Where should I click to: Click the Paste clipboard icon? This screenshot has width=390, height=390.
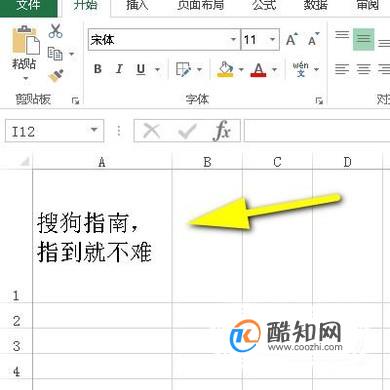[26, 40]
